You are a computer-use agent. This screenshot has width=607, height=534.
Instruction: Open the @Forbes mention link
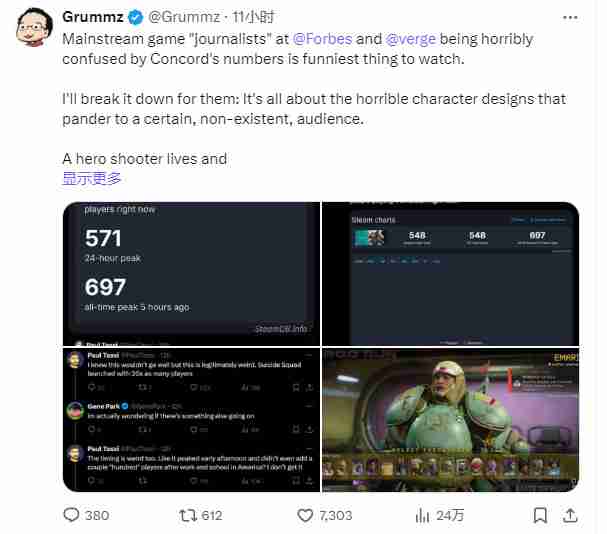pos(322,39)
